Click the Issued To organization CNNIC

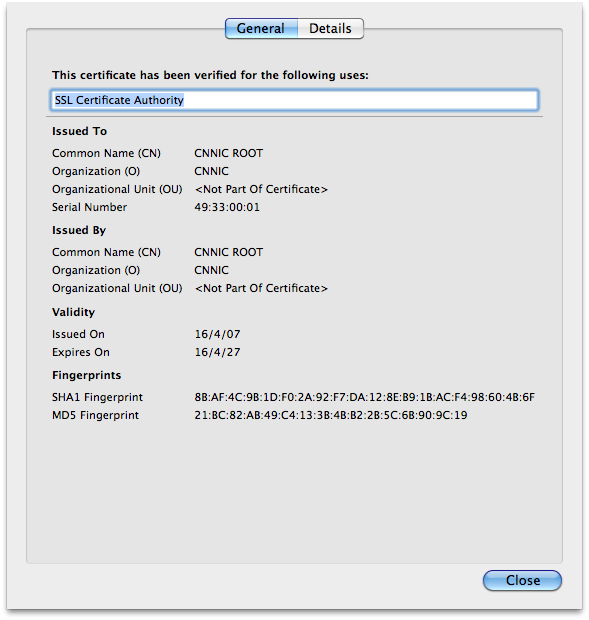211,171
